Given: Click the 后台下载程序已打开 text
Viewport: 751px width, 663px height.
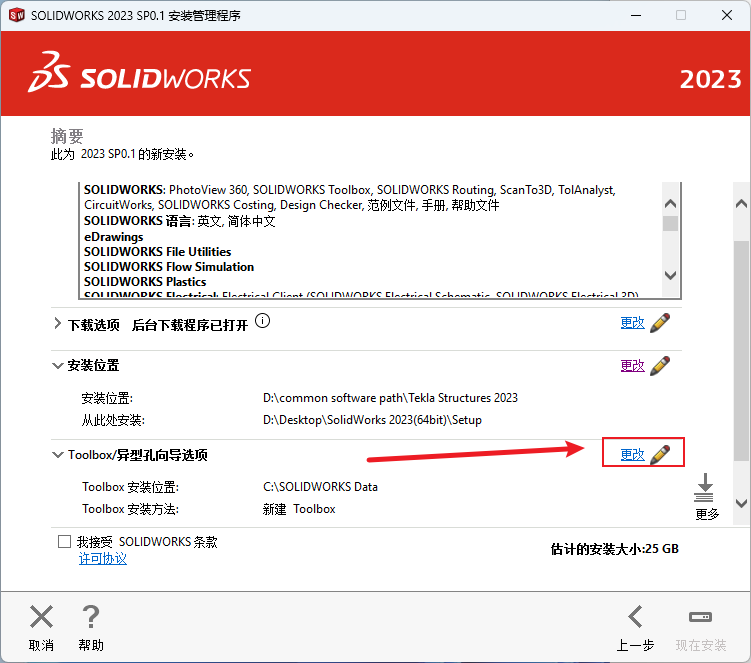Looking at the screenshot, I should tap(190, 325).
